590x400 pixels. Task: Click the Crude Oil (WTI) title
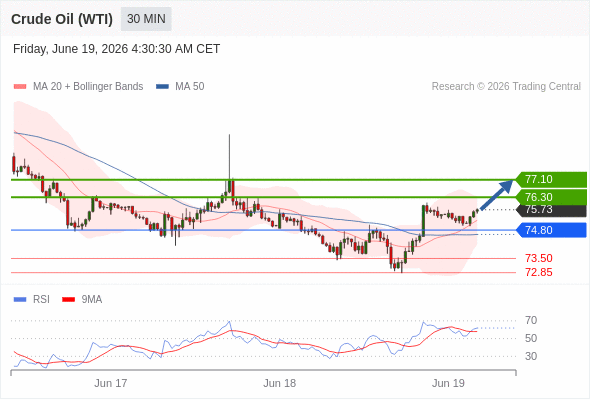pos(62,19)
